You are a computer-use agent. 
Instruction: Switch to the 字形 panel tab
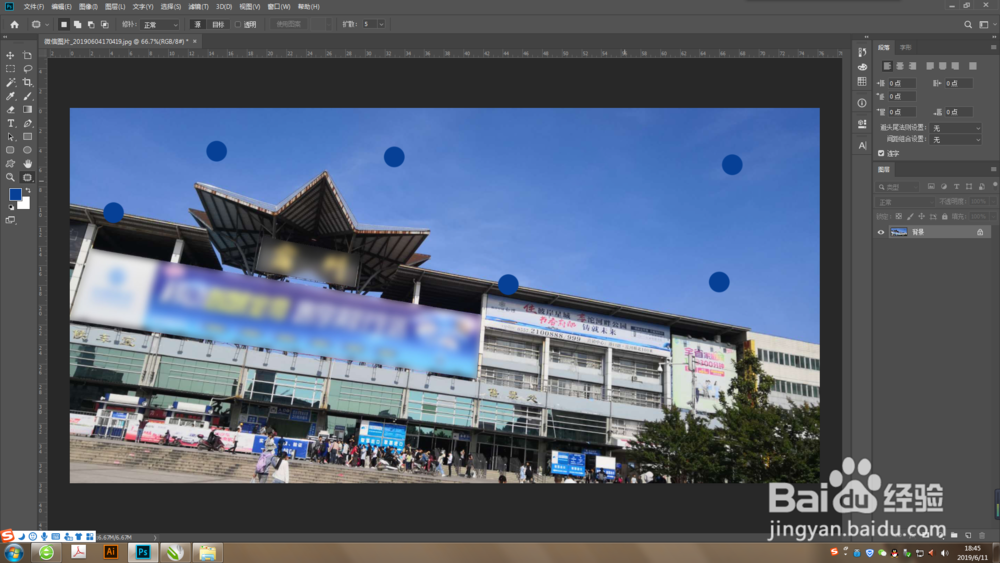906,48
